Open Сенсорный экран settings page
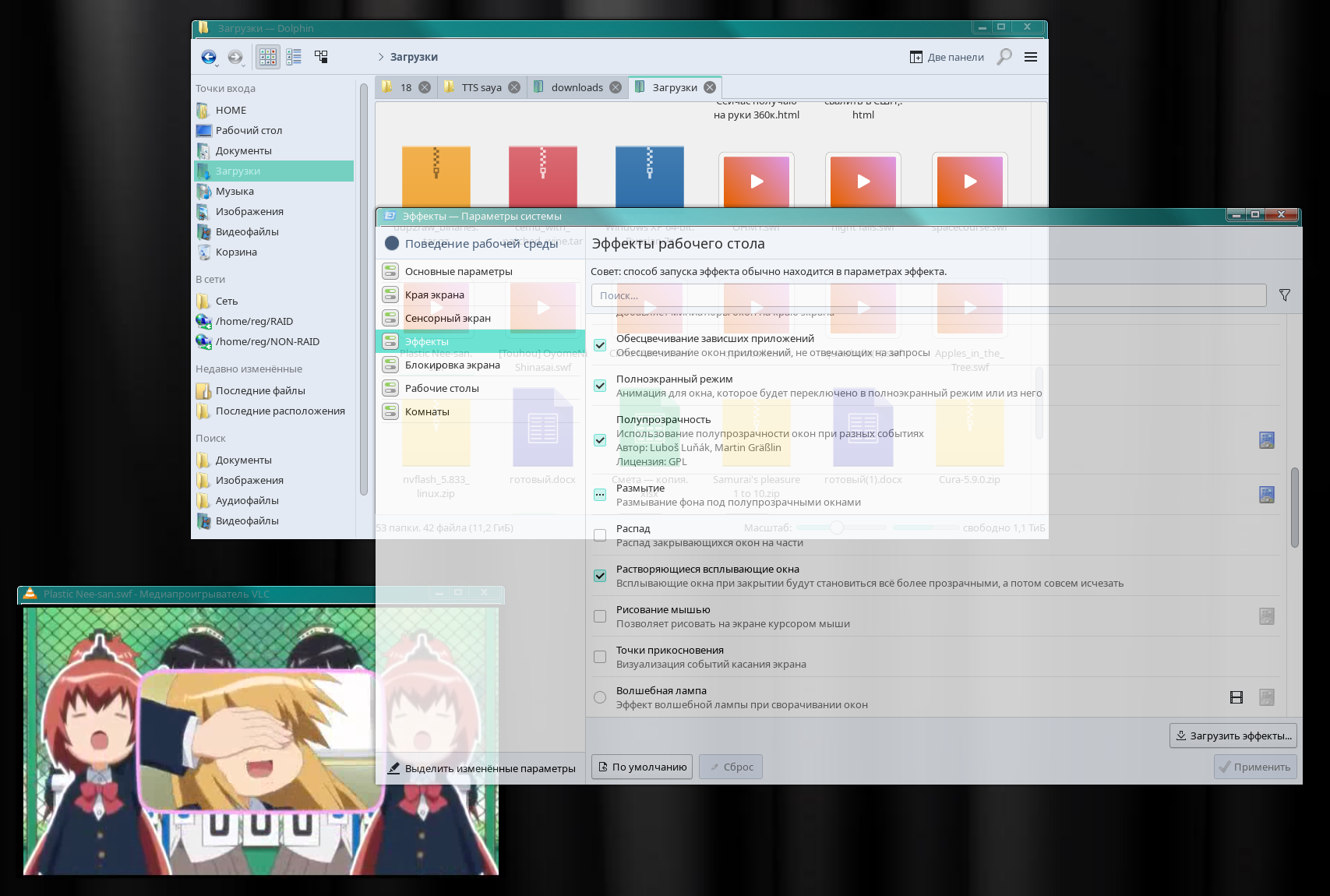 click(481, 318)
